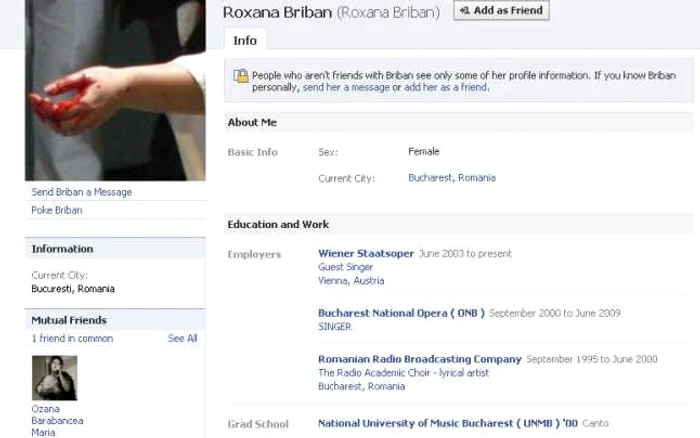This screenshot has width=700, height=438.
Task: Click the Canto concentration text
Action: [596, 423]
